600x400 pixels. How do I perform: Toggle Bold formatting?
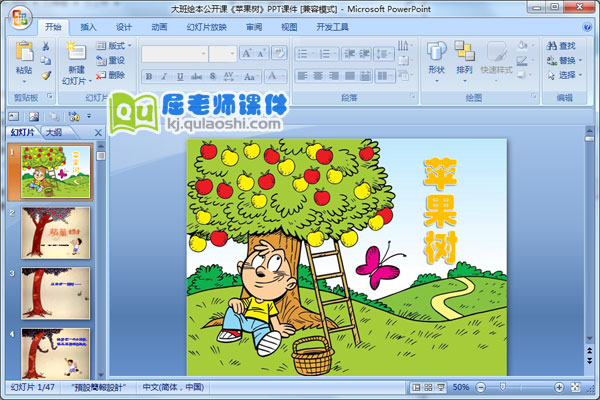[x=149, y=76]
